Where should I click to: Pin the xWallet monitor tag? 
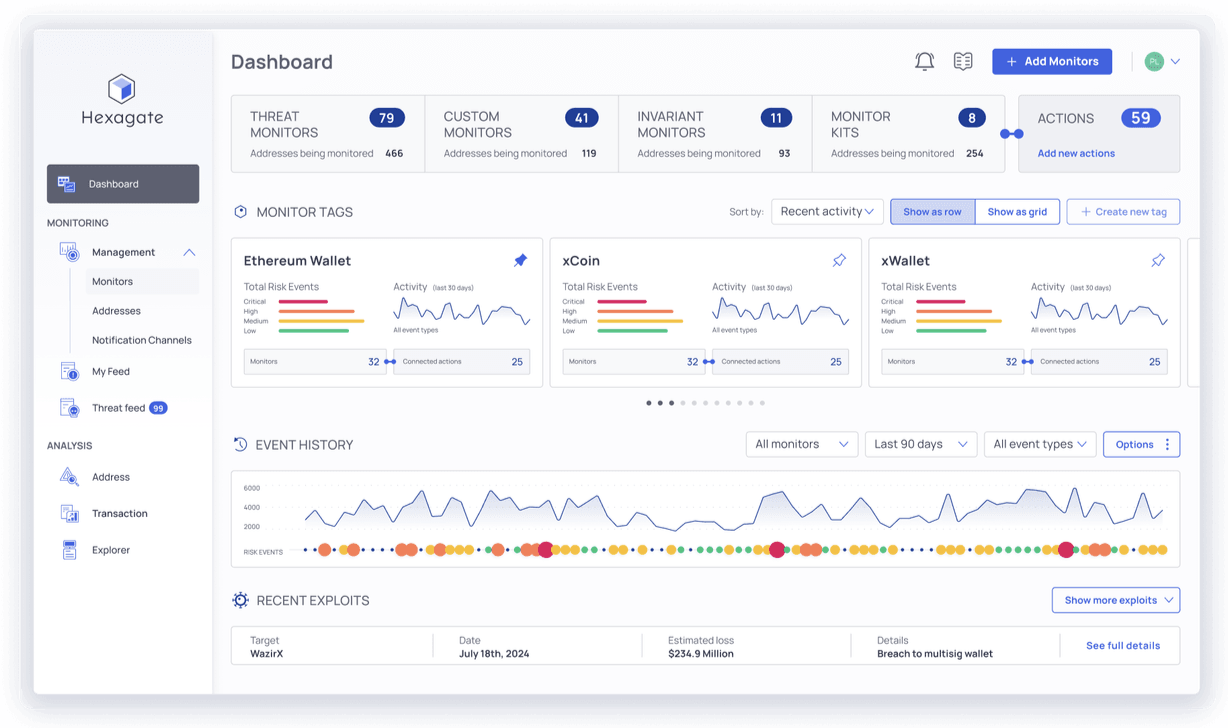click(1157, 260)
